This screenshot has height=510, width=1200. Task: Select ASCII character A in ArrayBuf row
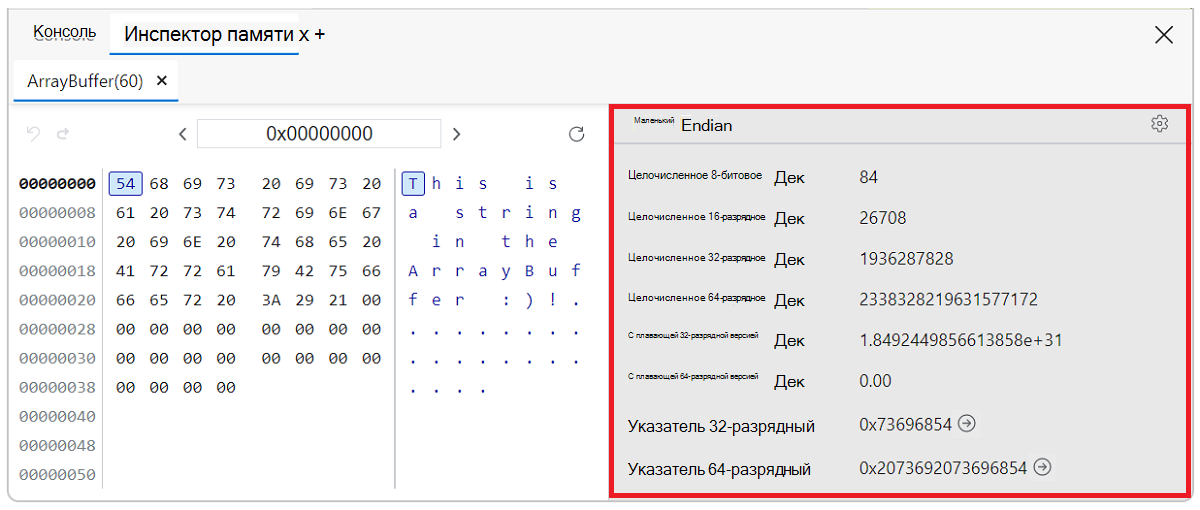click(x=414, y=271)
